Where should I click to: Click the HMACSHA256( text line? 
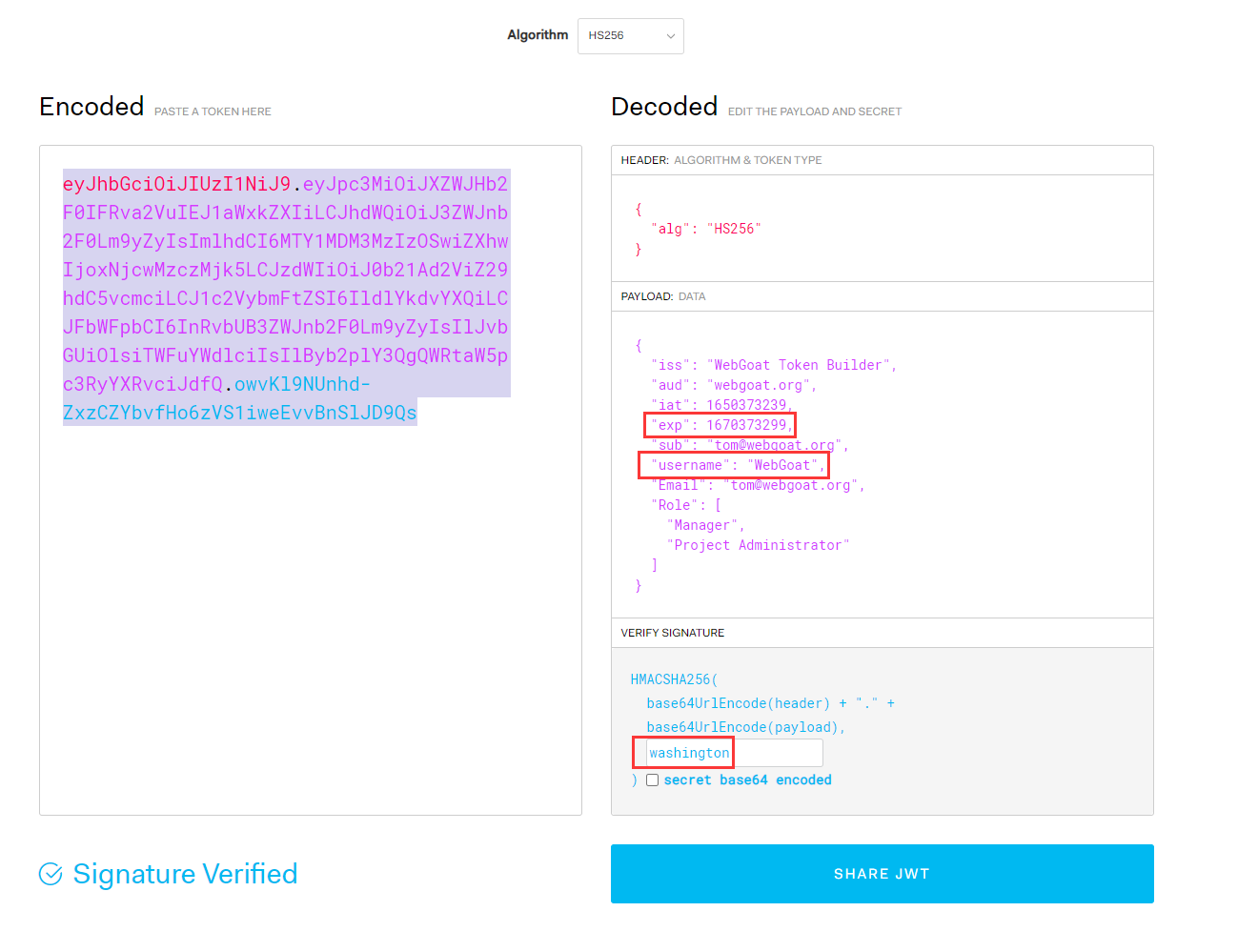pos(674,679)
